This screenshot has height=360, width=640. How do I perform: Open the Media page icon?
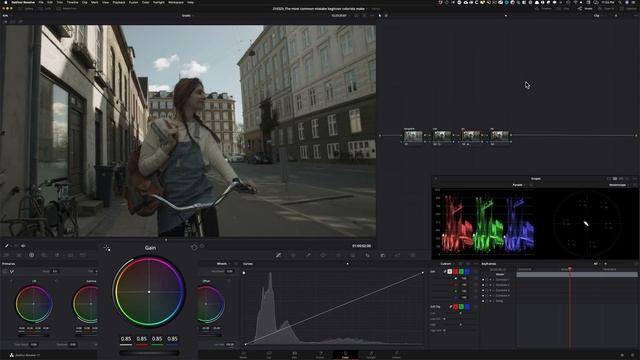(x=243, y=354)
